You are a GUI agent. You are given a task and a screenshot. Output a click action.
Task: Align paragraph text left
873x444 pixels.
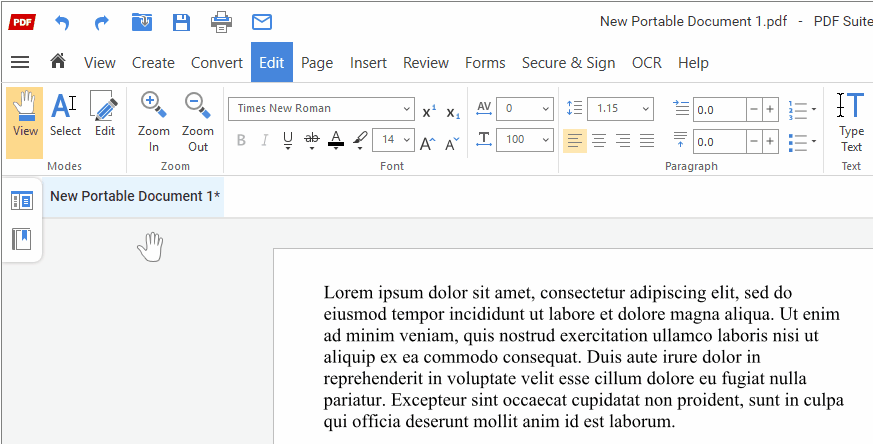[575, 140]
